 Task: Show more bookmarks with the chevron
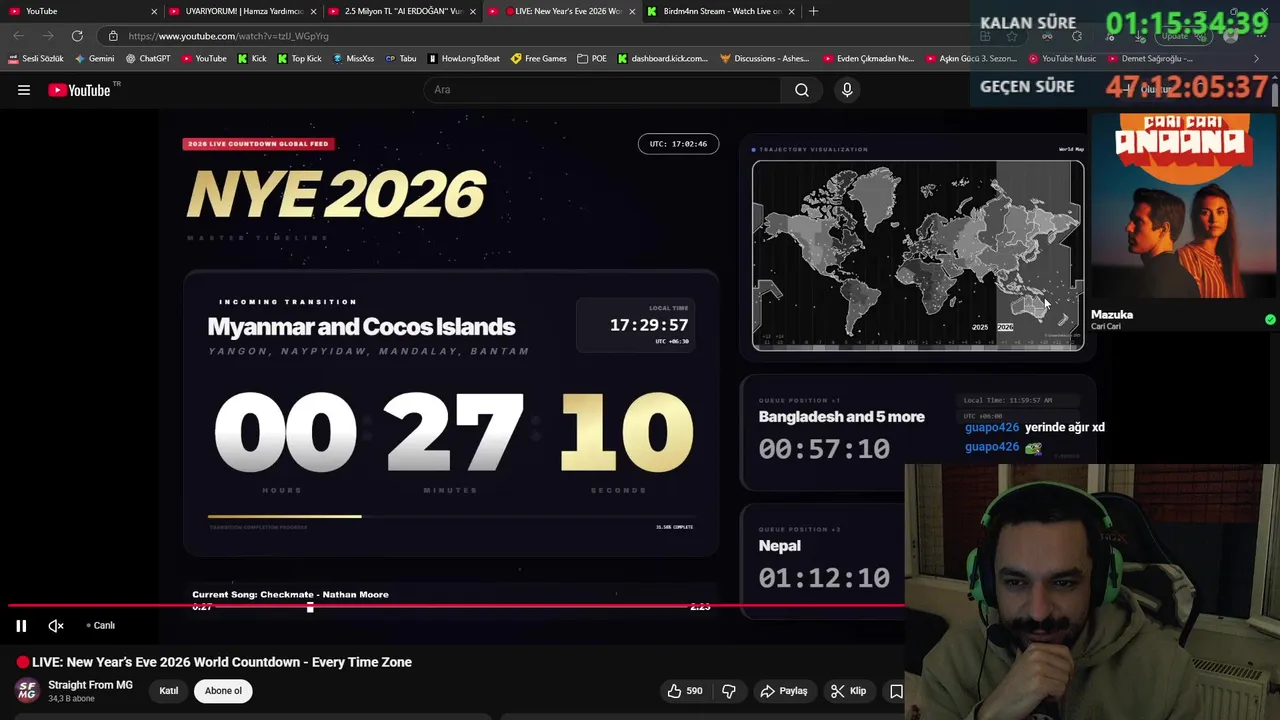pyautogui.click(x=1257, y=59)
